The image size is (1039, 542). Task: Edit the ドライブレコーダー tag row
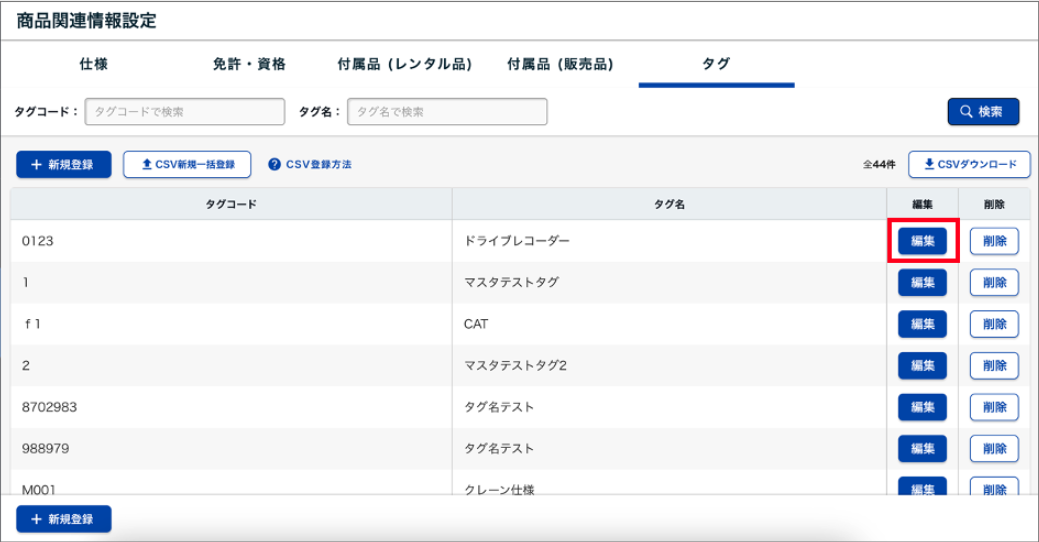pos(922,241)
